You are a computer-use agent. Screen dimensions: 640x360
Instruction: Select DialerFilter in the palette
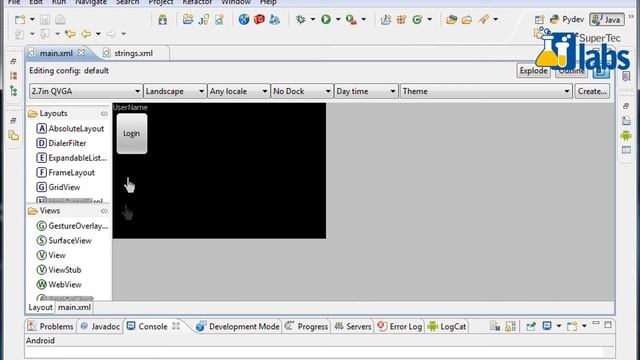pos(61,143)
